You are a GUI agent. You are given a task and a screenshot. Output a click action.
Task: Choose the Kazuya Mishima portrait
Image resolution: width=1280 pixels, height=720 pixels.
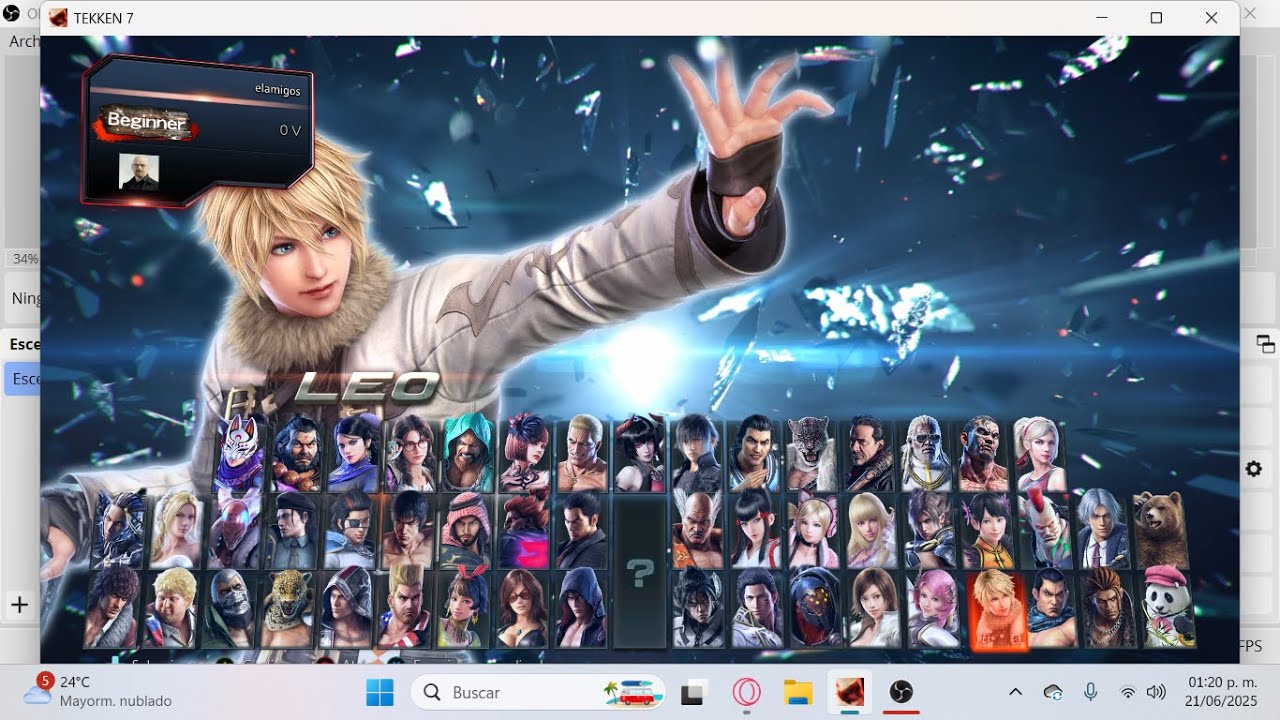click(x=583, y=530)
